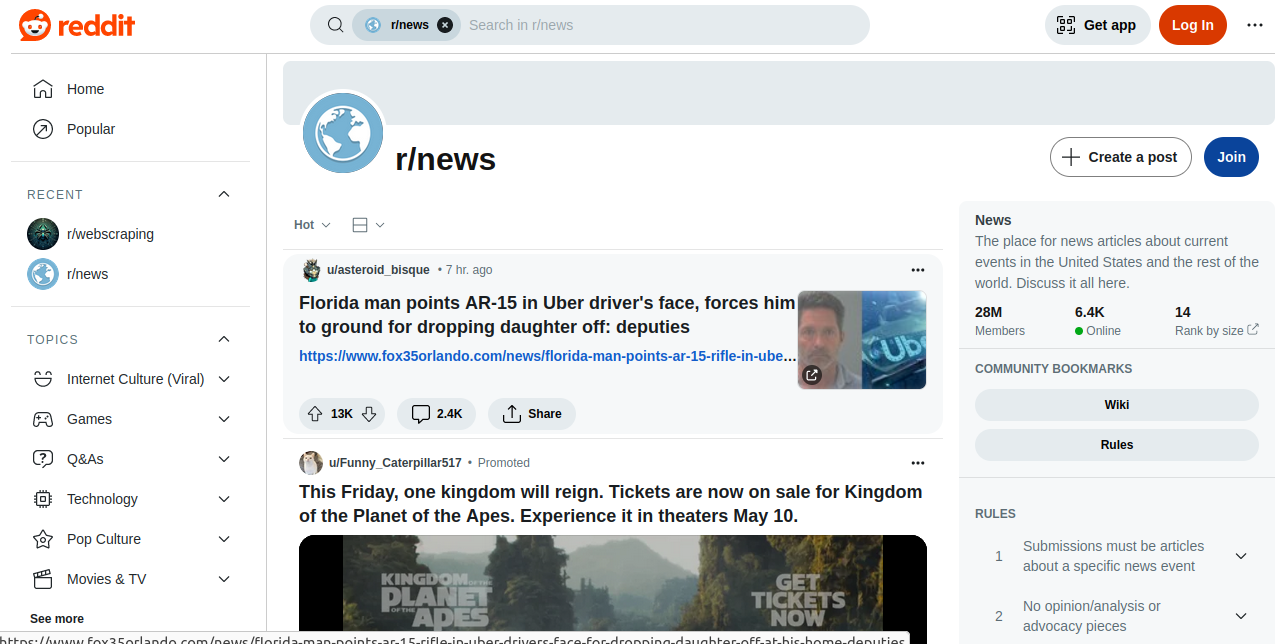Click the Get app QR code icon

(1067, 25)
